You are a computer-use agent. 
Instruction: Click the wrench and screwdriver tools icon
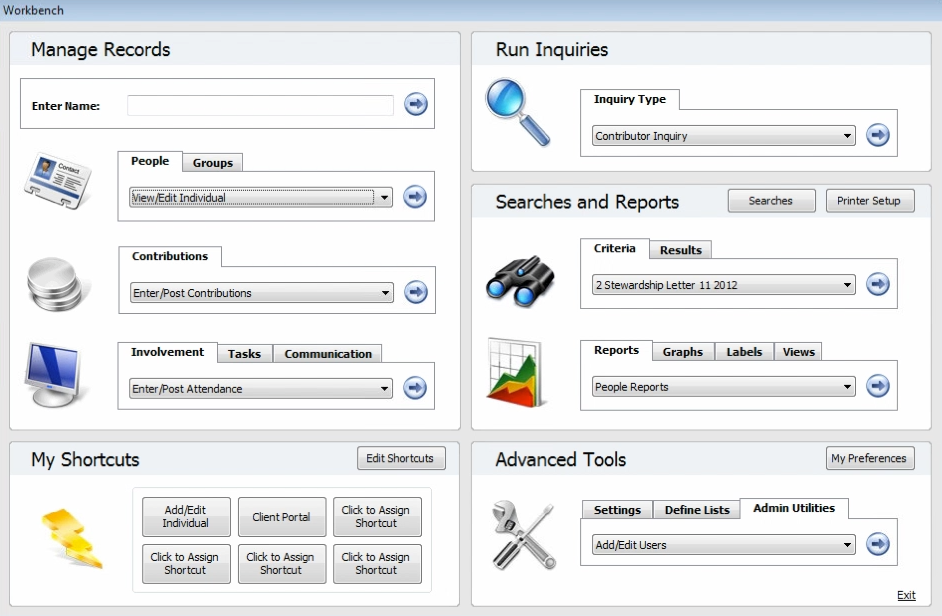pyautogui.click(x=523, y=535)
